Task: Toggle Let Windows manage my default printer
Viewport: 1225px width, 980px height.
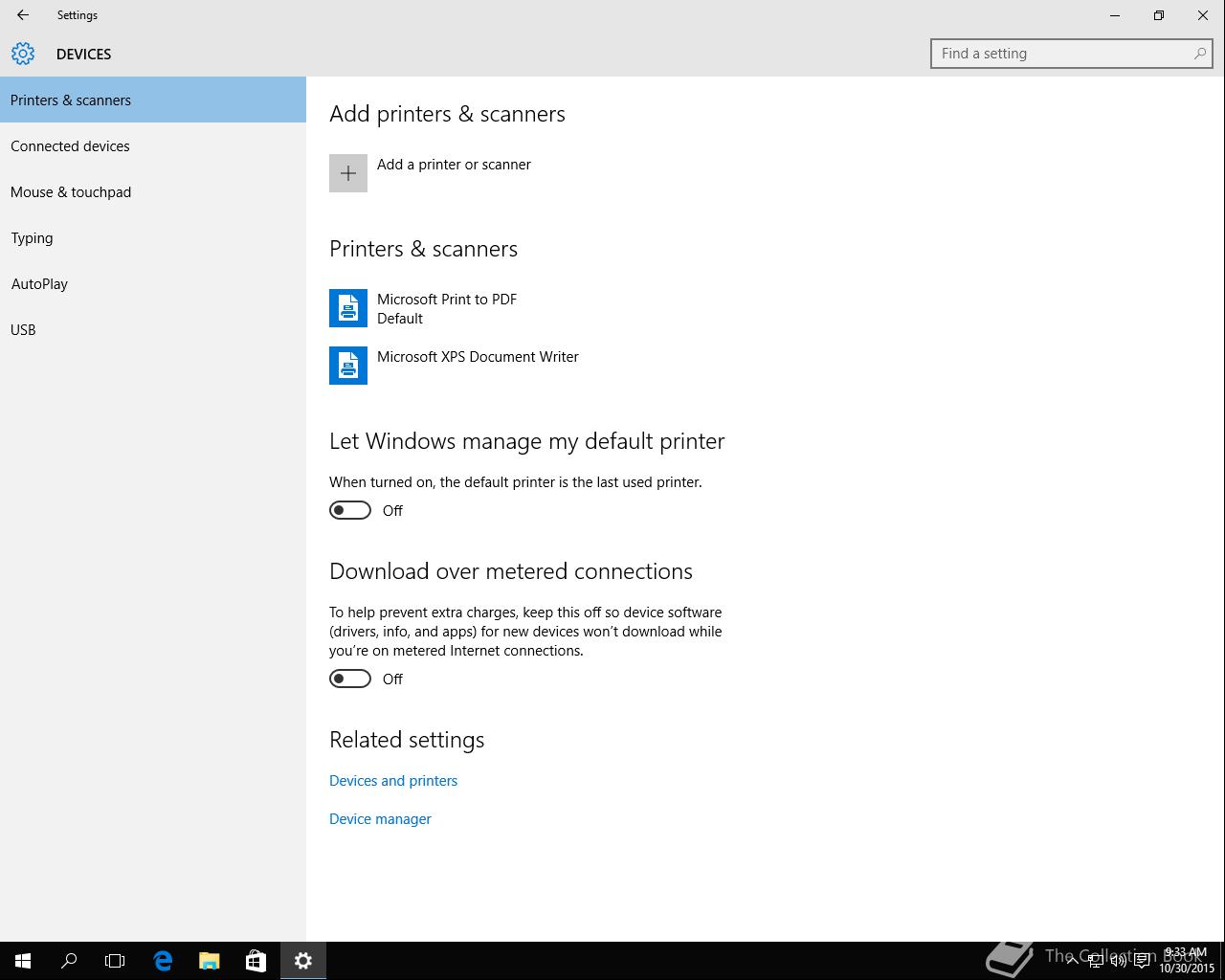Action: [350, 510]
